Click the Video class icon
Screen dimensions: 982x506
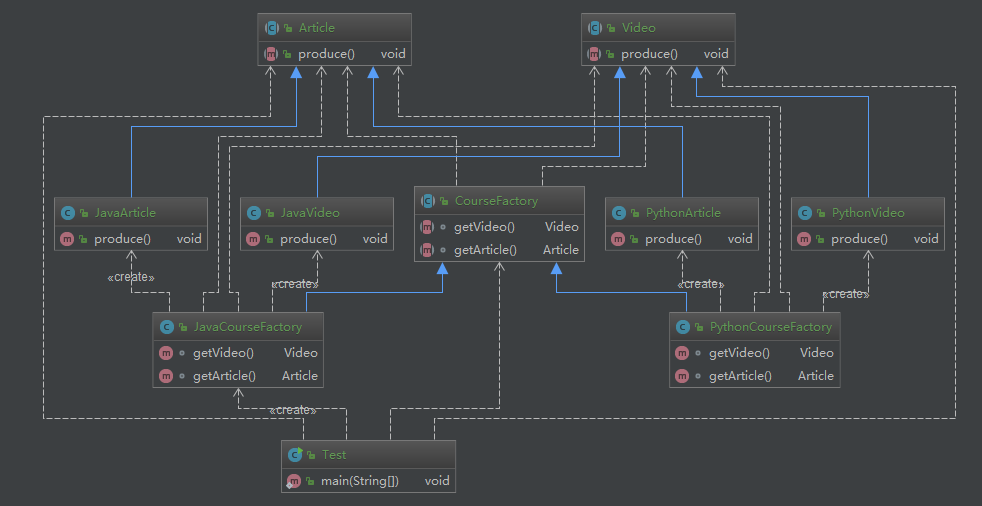[x=595, y=28]
